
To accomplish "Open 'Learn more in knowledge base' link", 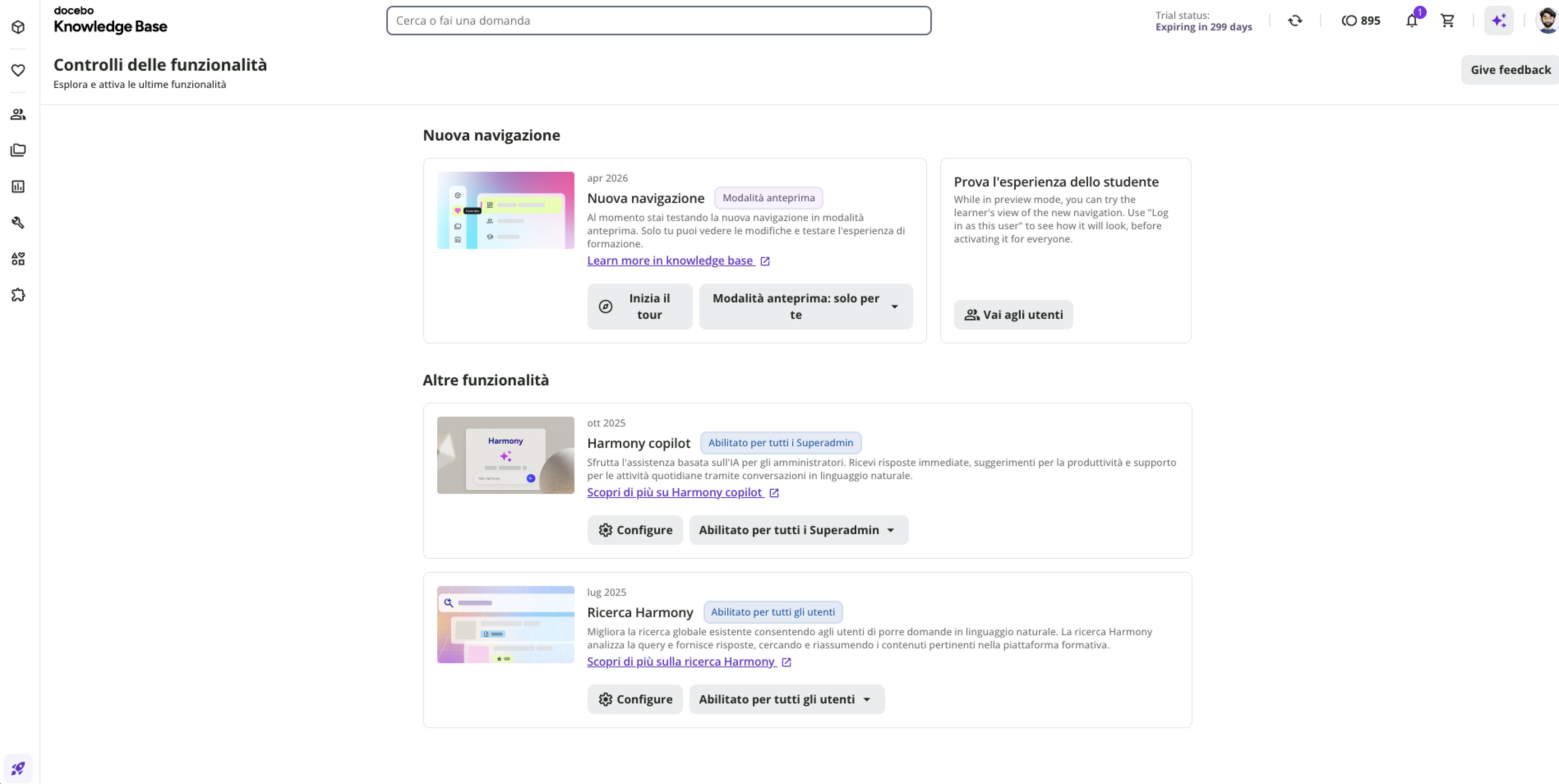I will [x=678, y=261].
